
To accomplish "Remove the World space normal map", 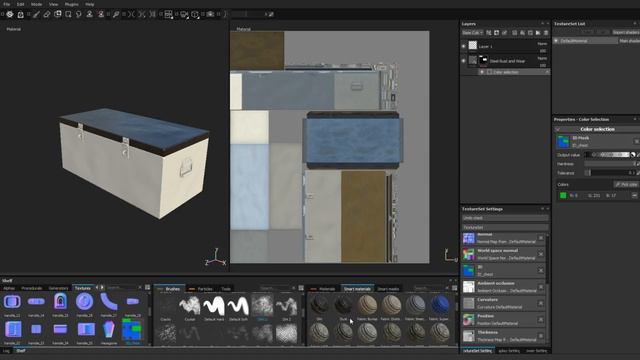I will click(541, 254).
